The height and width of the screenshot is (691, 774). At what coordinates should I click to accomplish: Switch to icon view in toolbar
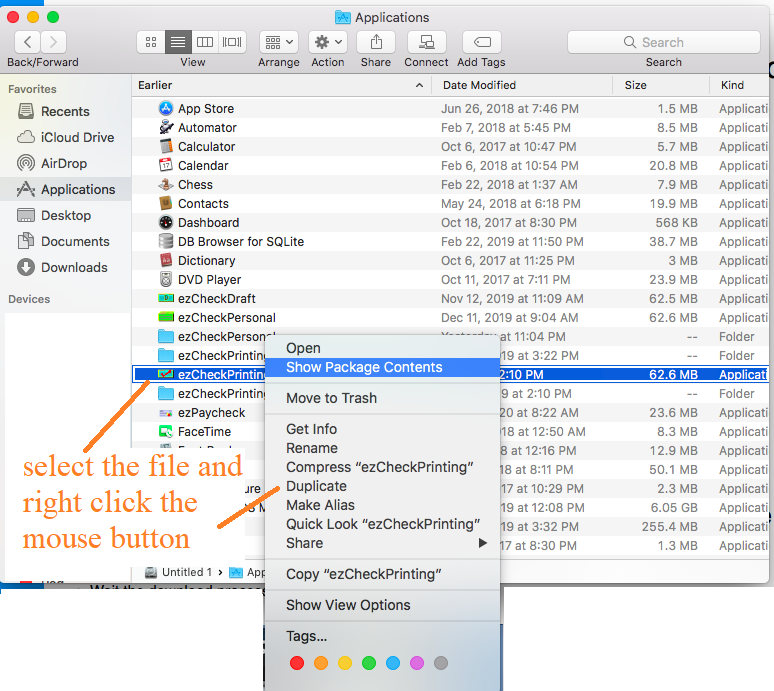[x=152, y=42]
